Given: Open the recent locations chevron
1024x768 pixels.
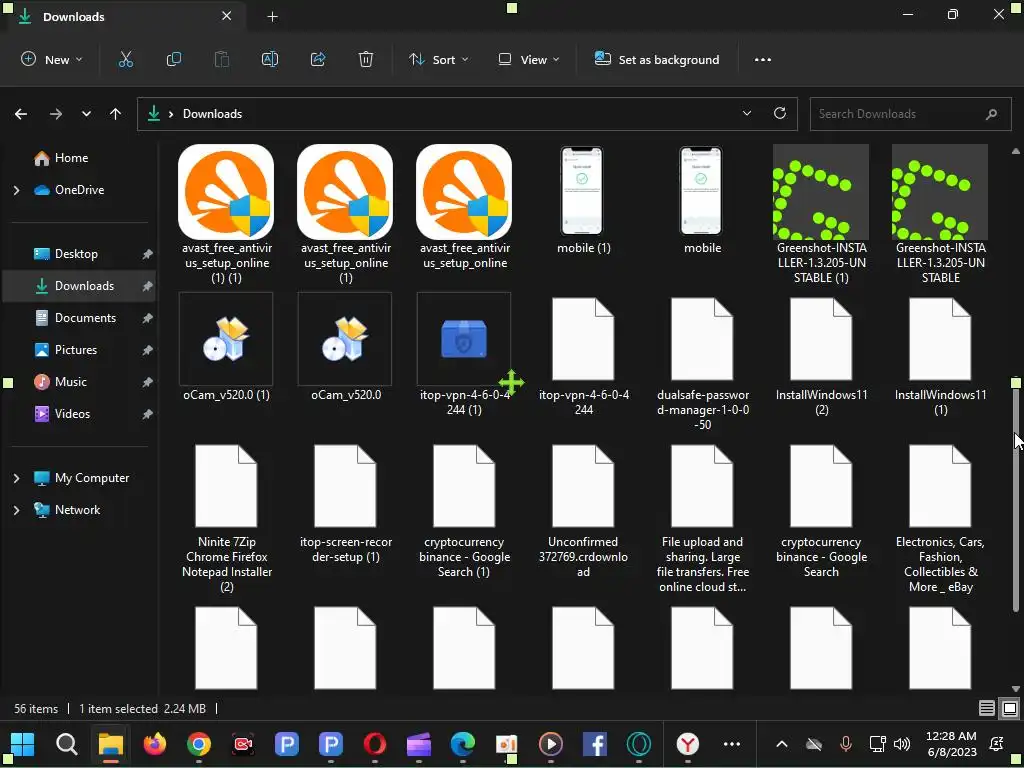Looking at the screenshot, I should 86,114.
